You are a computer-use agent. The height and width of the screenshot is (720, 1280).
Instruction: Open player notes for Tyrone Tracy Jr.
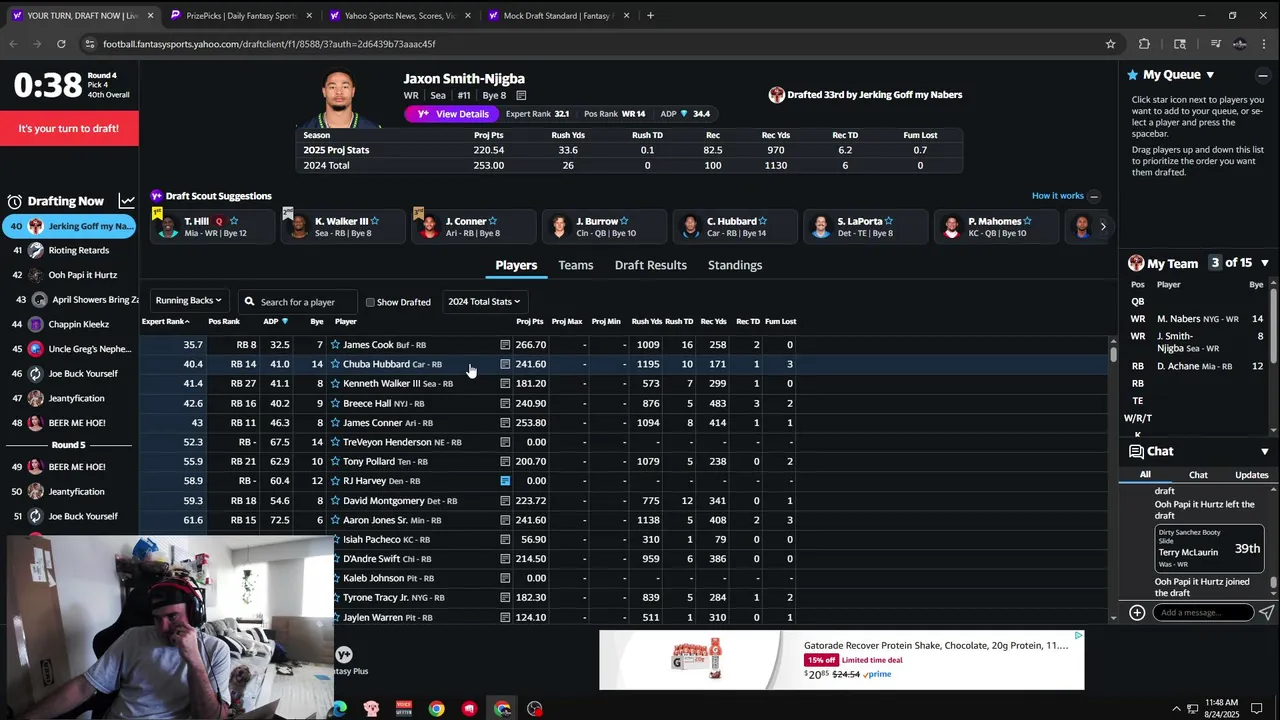tap(505, 598)
